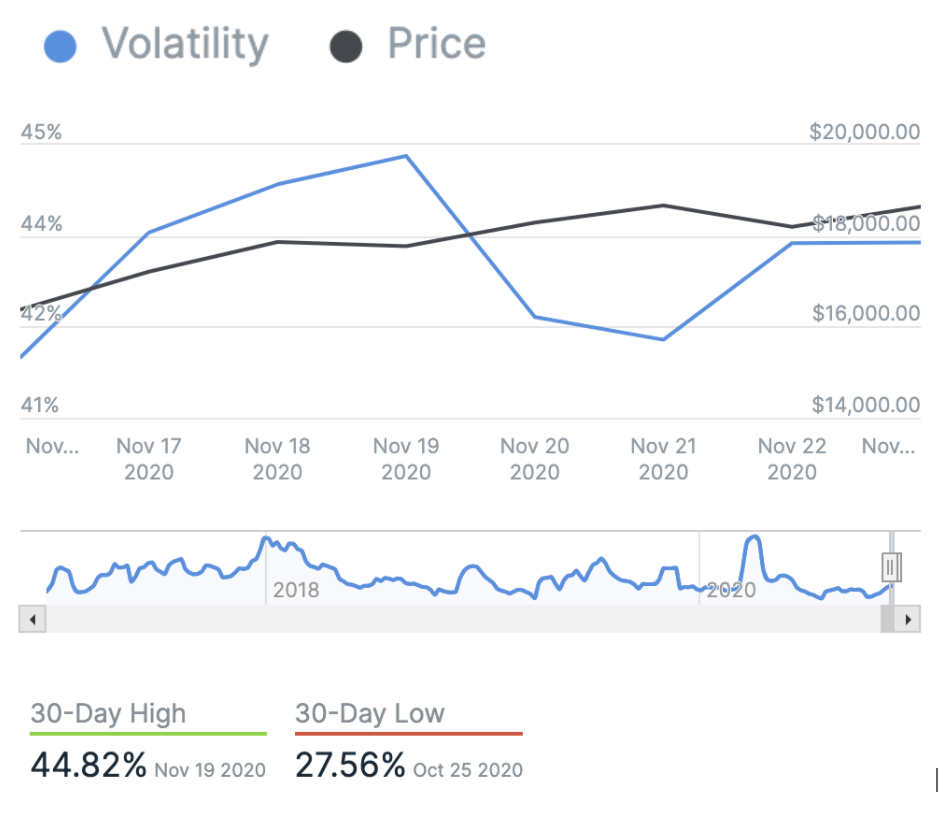Click the volatility low point on Nov 21
The width and height of the screenshot is (938, 818).
663,339
